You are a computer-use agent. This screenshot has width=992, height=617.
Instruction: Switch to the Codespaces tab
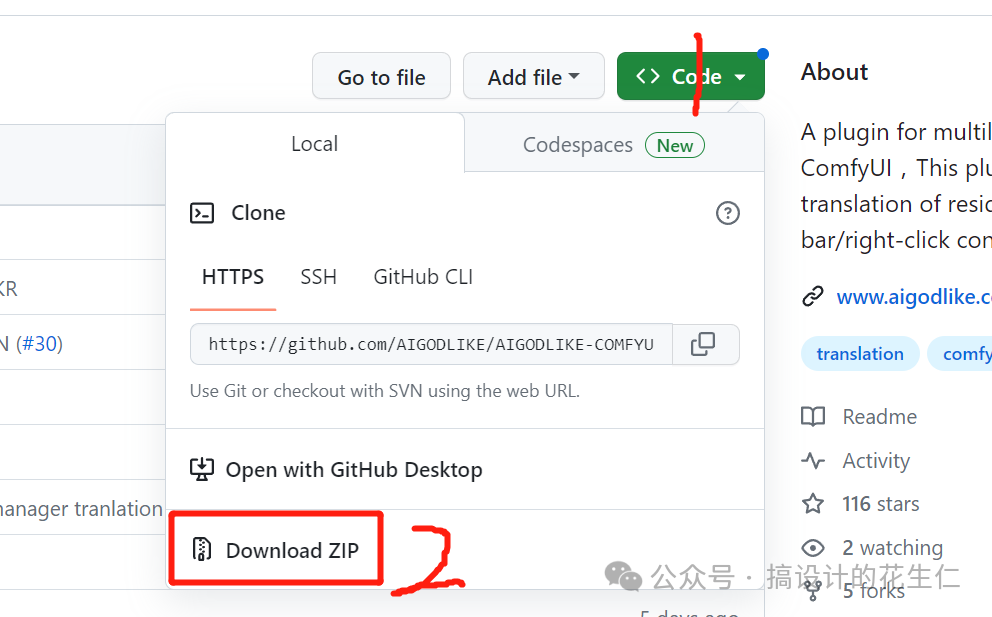[613, 145]
